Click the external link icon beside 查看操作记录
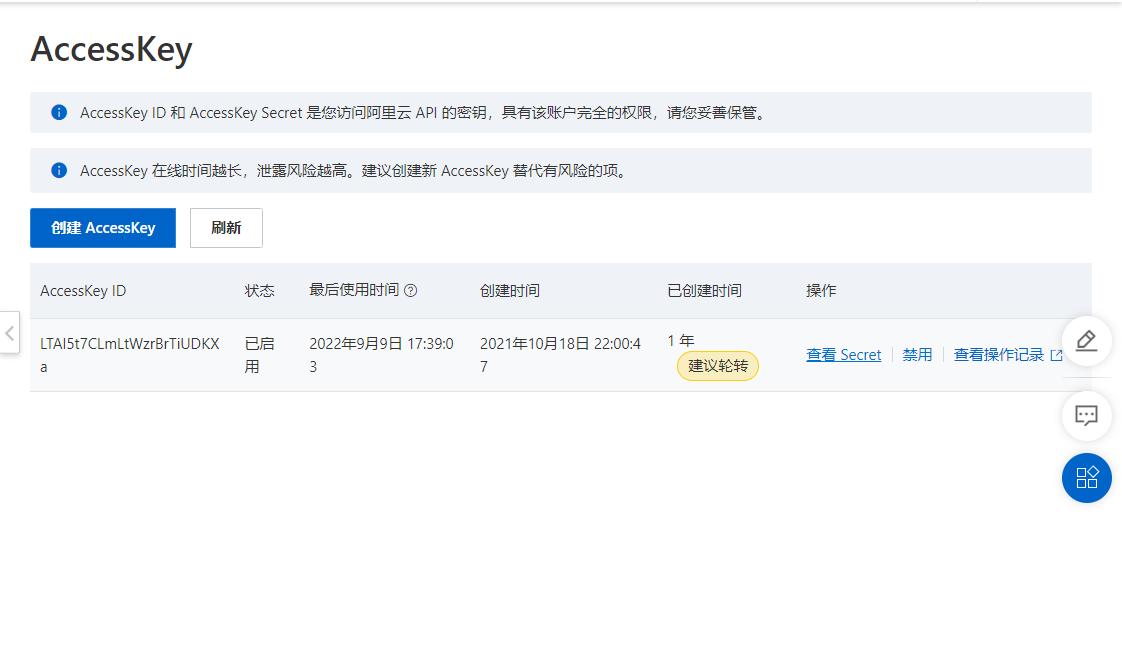This screenshot has height=662, width=1122. tap(1056, 355)
